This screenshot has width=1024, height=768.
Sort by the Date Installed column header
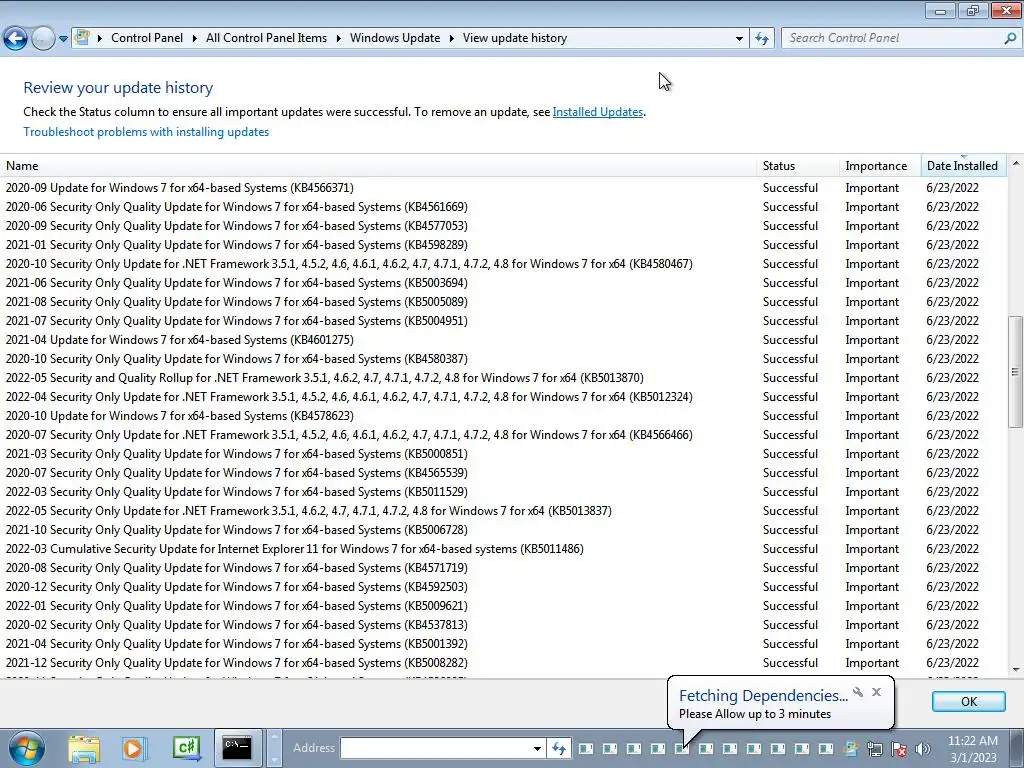[x=963, y=166]
